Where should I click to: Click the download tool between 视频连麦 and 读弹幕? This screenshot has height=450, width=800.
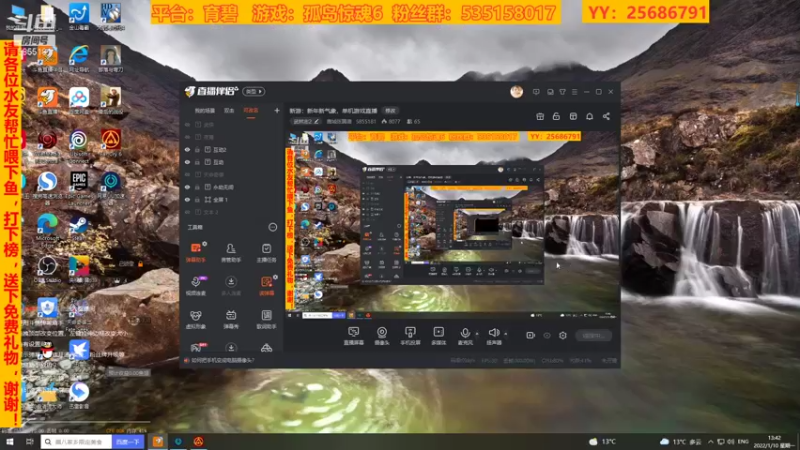231,286
